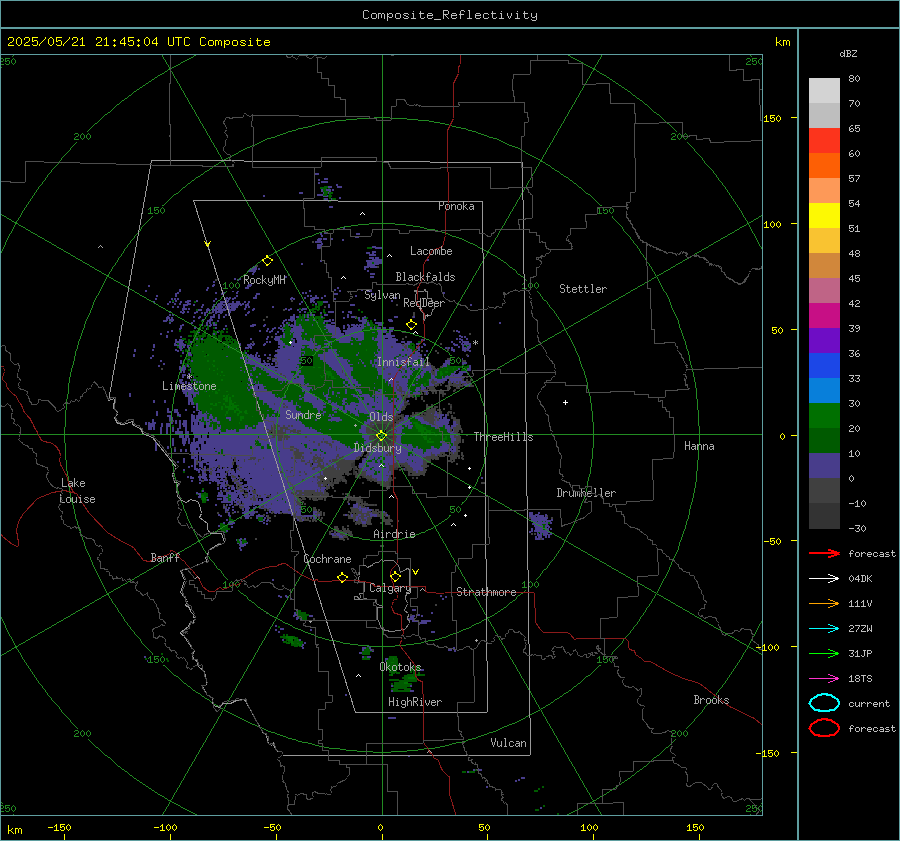Select the Sundre label

click(303, 414)
